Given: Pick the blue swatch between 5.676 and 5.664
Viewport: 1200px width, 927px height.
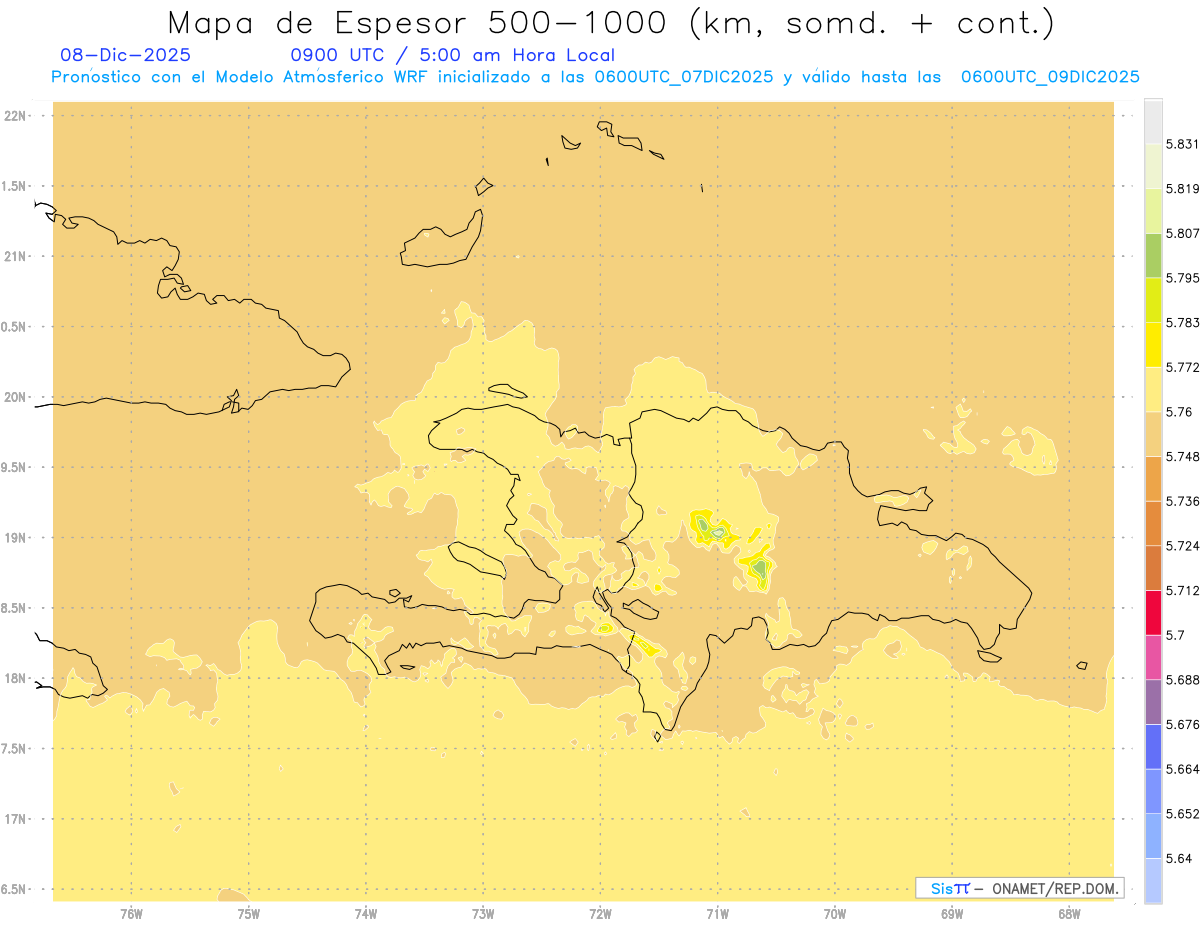Looking at the screenshot, I should (x=1153, y=747).
